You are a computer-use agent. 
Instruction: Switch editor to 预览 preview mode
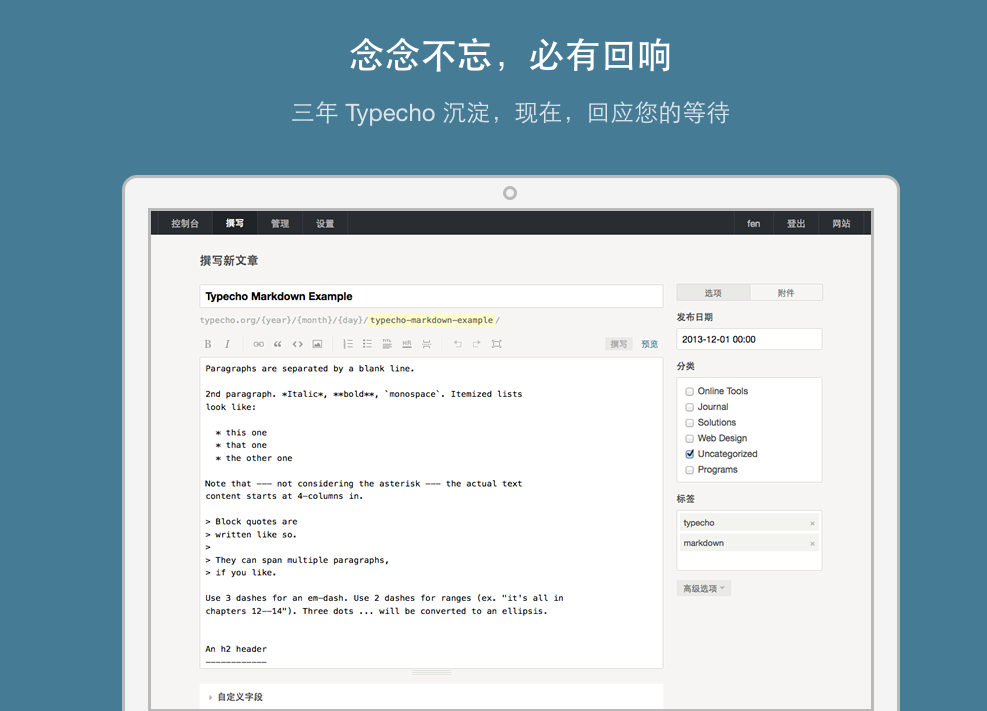click(x=650, y=344)
